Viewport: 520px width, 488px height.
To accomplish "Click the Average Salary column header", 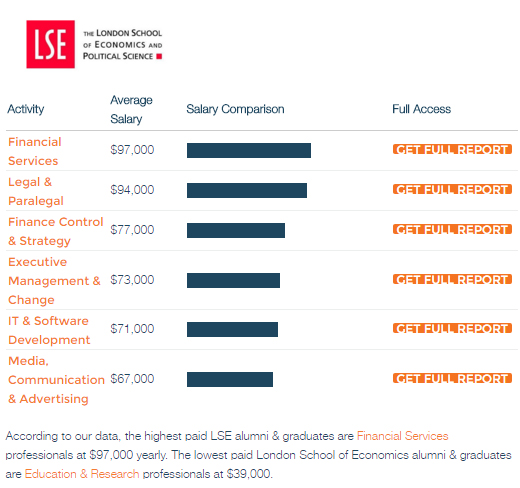I will tap(131, 109).
